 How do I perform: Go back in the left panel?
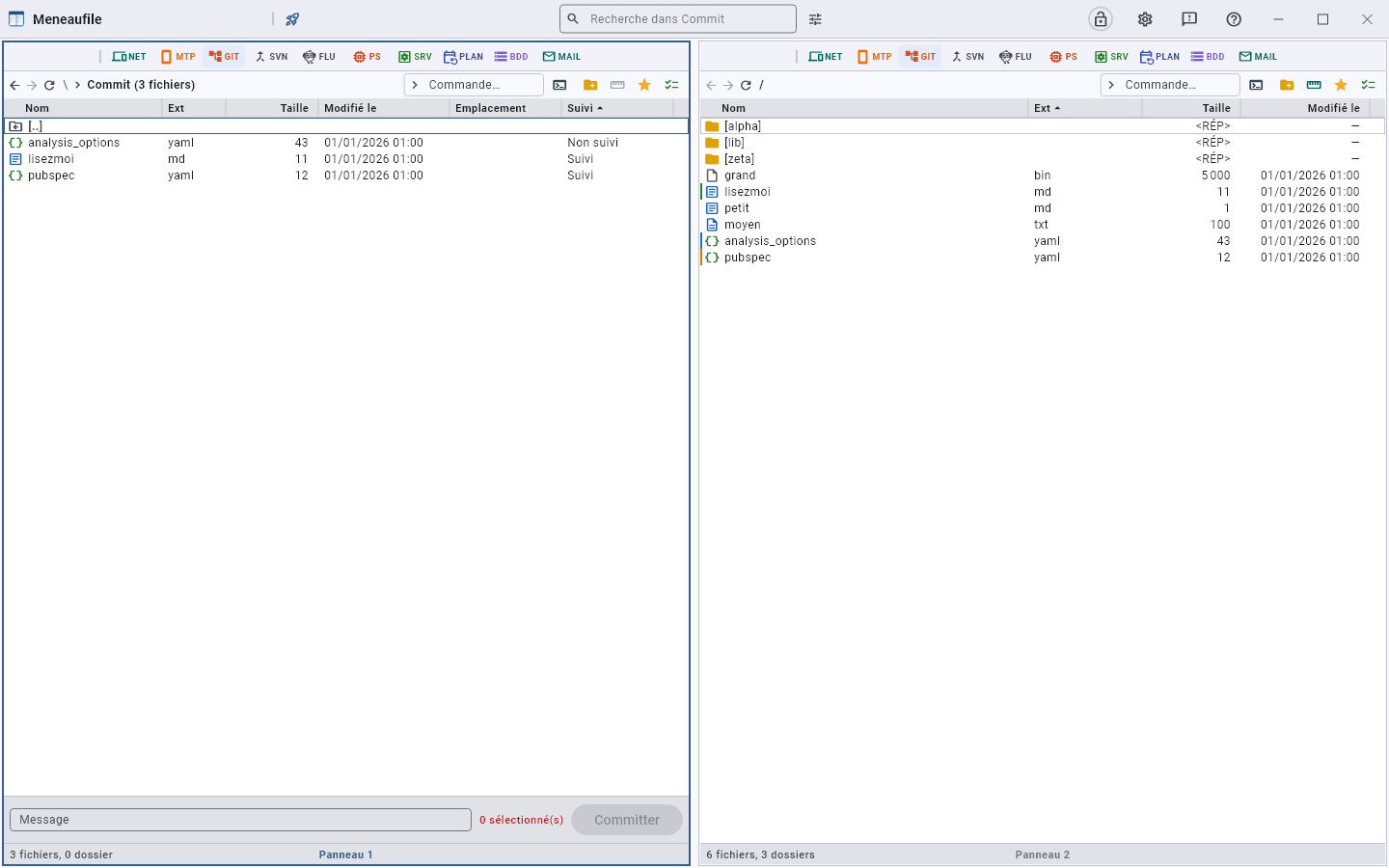click(x=14, y=85)
